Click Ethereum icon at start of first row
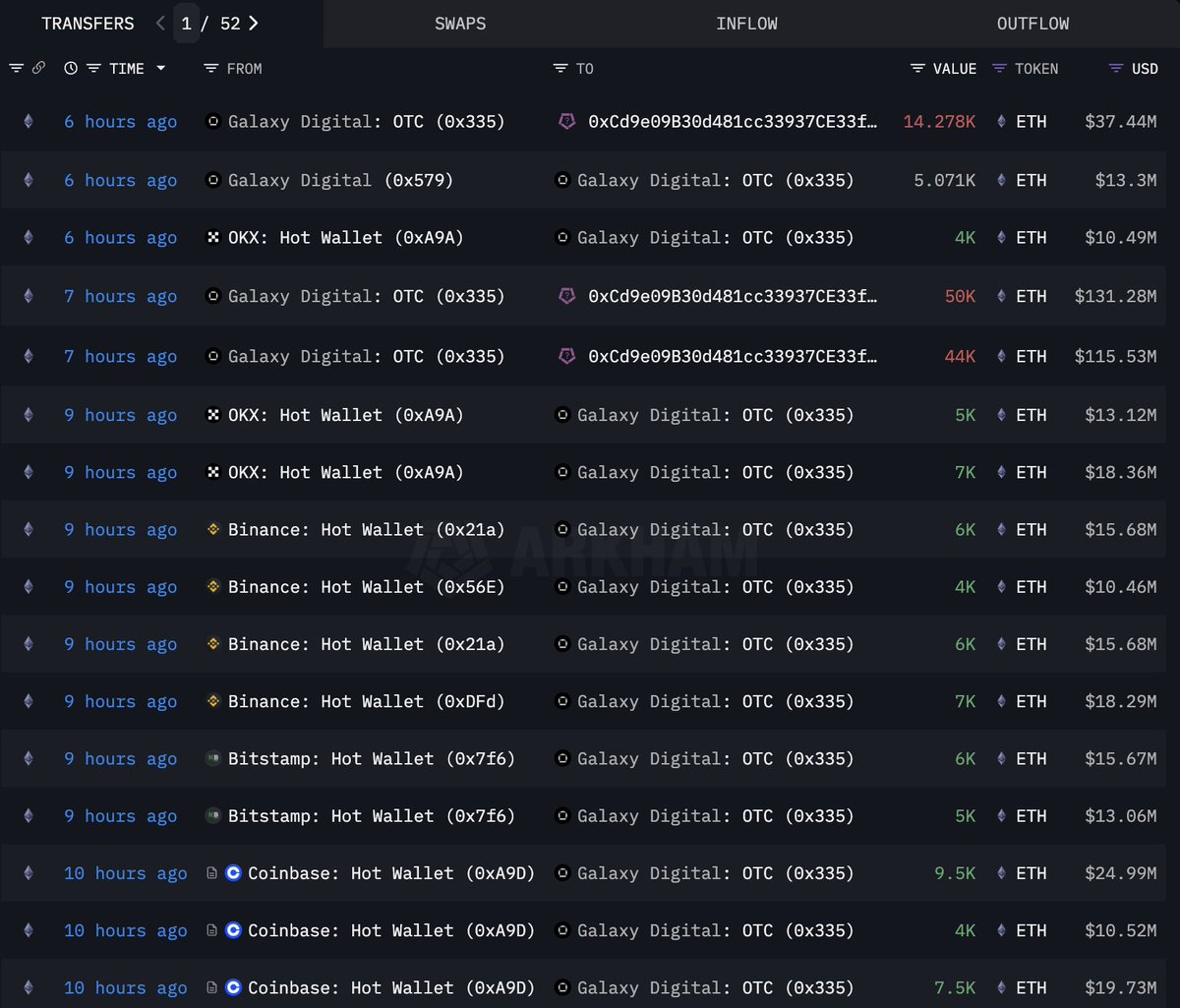Image resolution: width=1180 pixels, height=1008 pixels. [28, 121]
